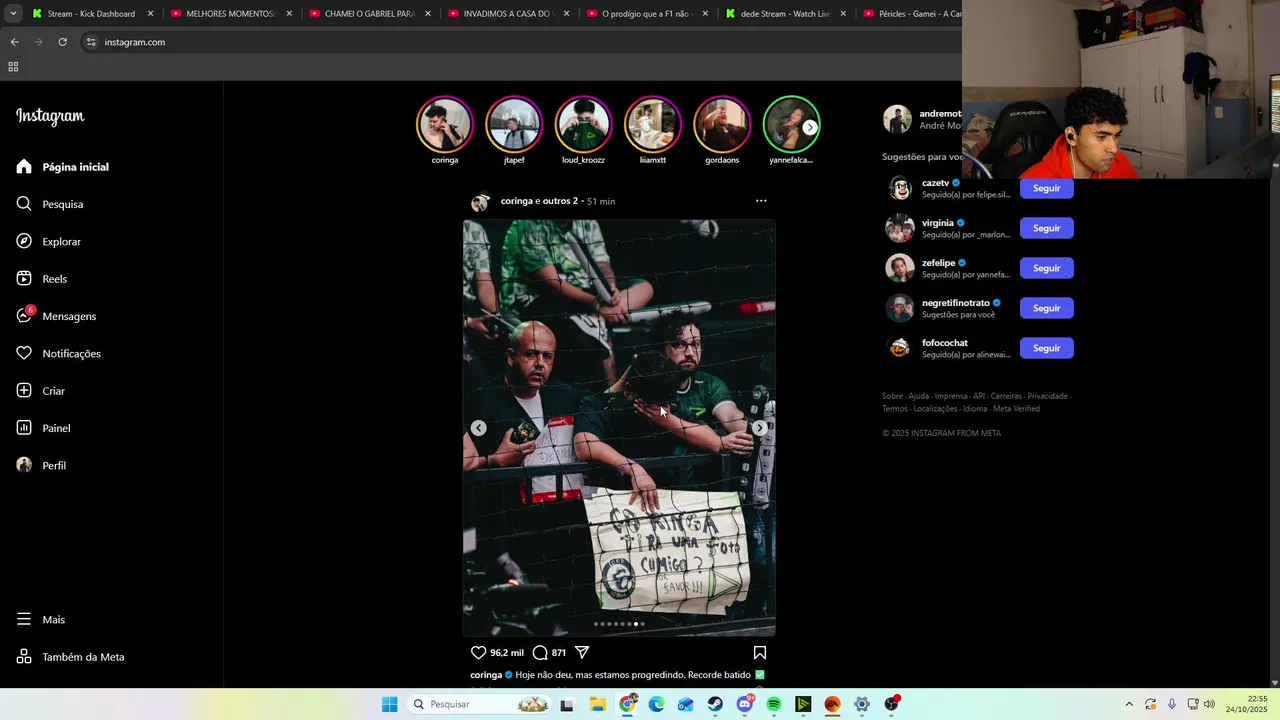Image resolution: width=1280 pixels, height=720 pixels.
Task: Open Pesquisa search in sidebar
Action: 50,204
